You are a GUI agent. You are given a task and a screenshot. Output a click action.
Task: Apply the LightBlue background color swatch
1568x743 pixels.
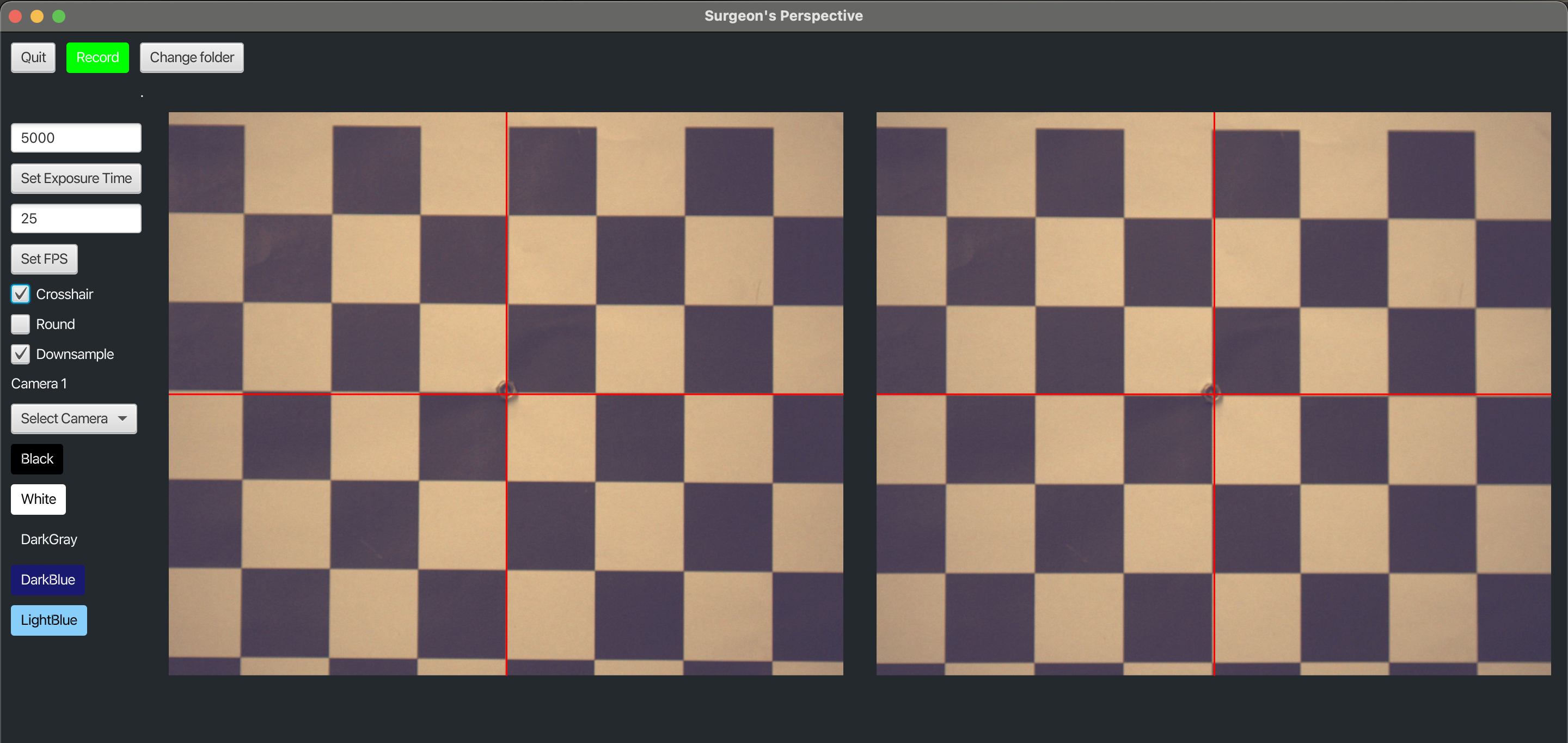tap(48, 620)
